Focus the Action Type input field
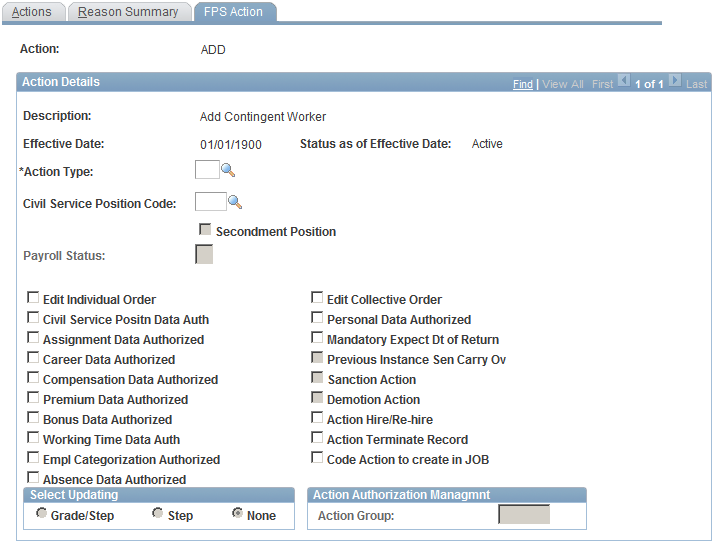721x549 pixels. point(207,170)
